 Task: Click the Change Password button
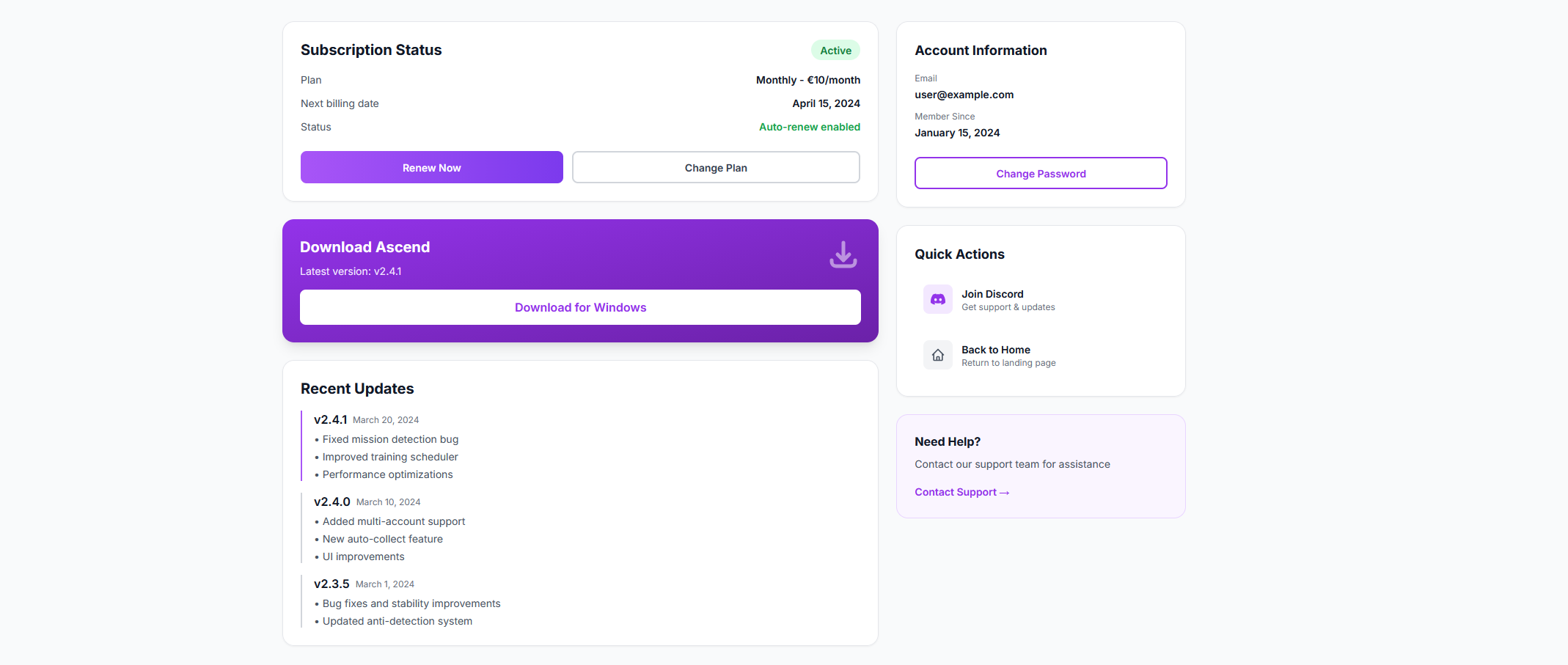(x=1041, y=173)
